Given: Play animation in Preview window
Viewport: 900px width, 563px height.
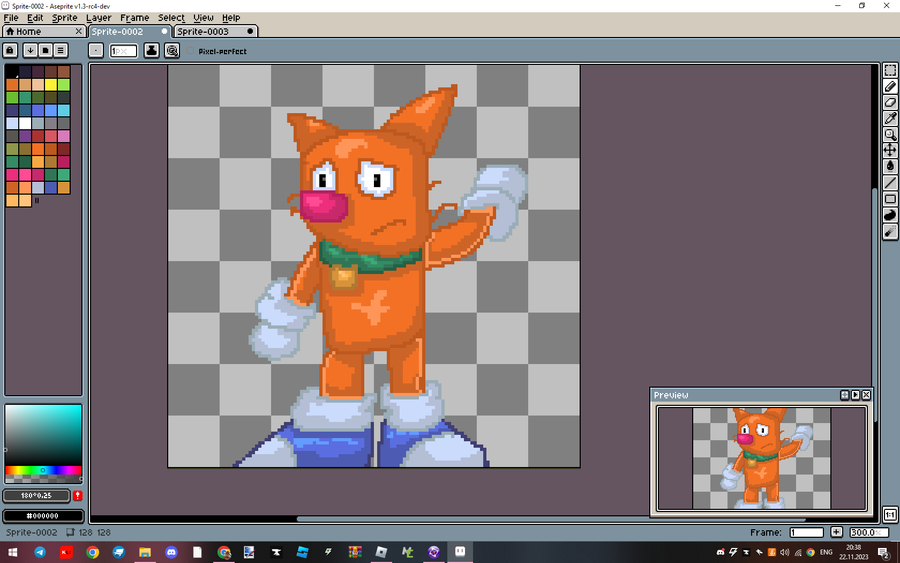Looking at the screenshot, I should click(855, 395).
